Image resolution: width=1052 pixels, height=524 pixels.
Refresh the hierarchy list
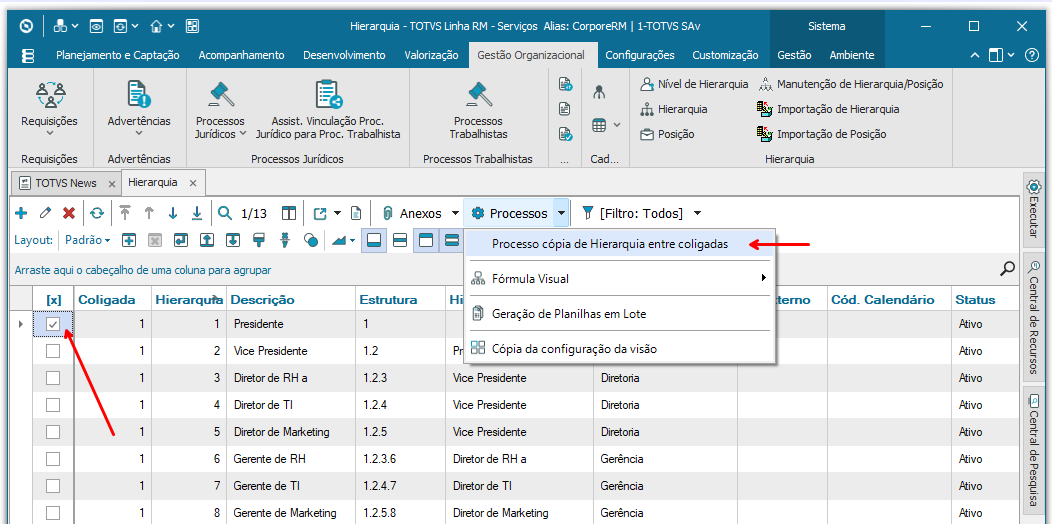tap(97, 213)
